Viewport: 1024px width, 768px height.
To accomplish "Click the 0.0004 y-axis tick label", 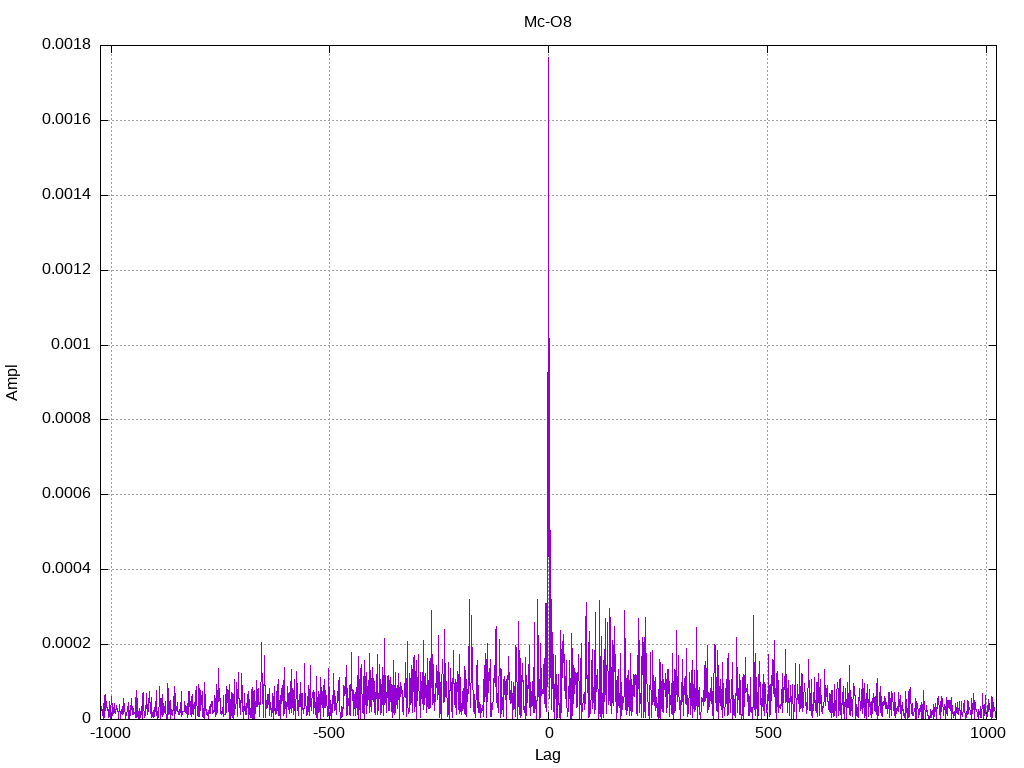I will point(66,569).
